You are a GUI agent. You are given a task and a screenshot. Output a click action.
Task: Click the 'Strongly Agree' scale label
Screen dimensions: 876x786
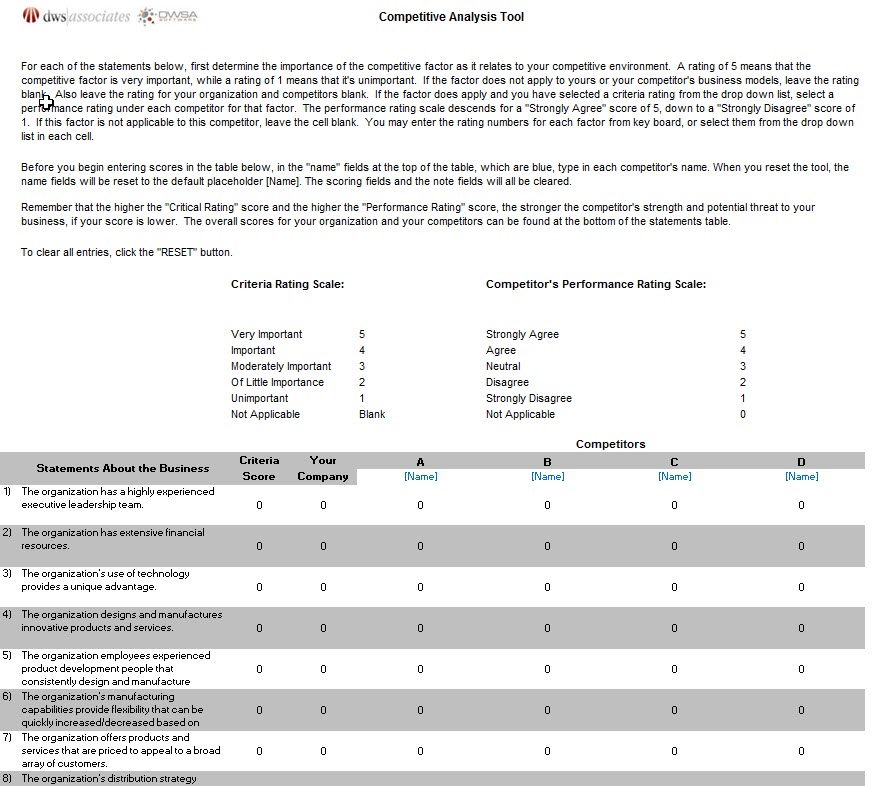pyautogui.click(x=522, y=334)
